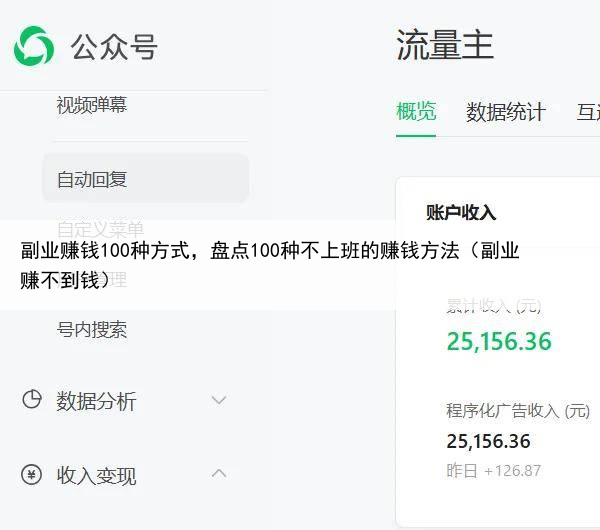
Task: Select the 自动回复 sidebar item
Action: click(92, 180)
